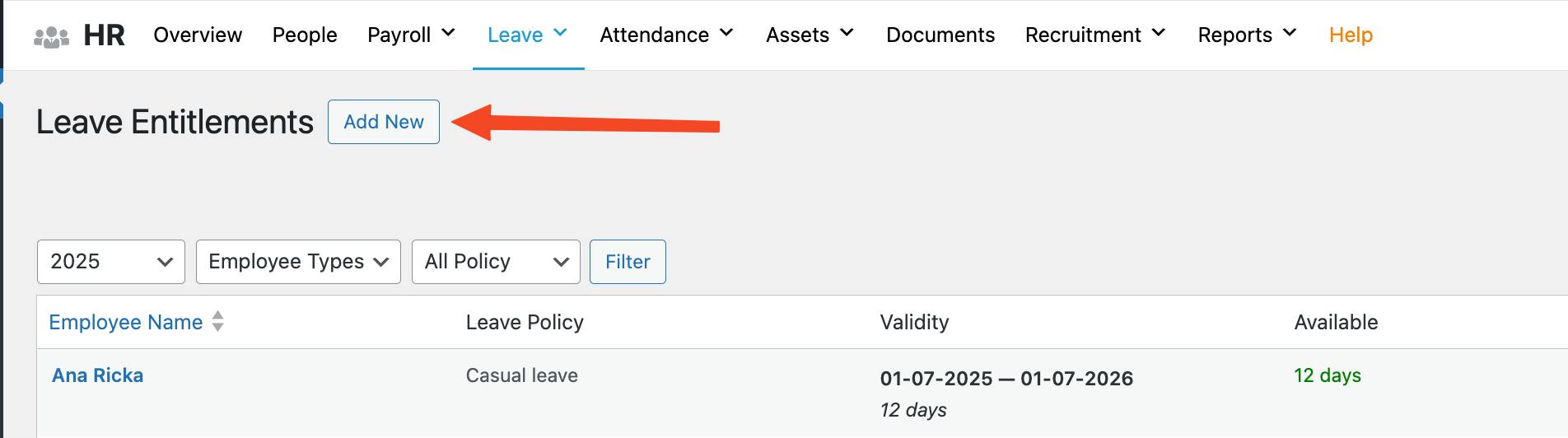Click the orange Help link

pyautogui.click(x=1351, y=35)
